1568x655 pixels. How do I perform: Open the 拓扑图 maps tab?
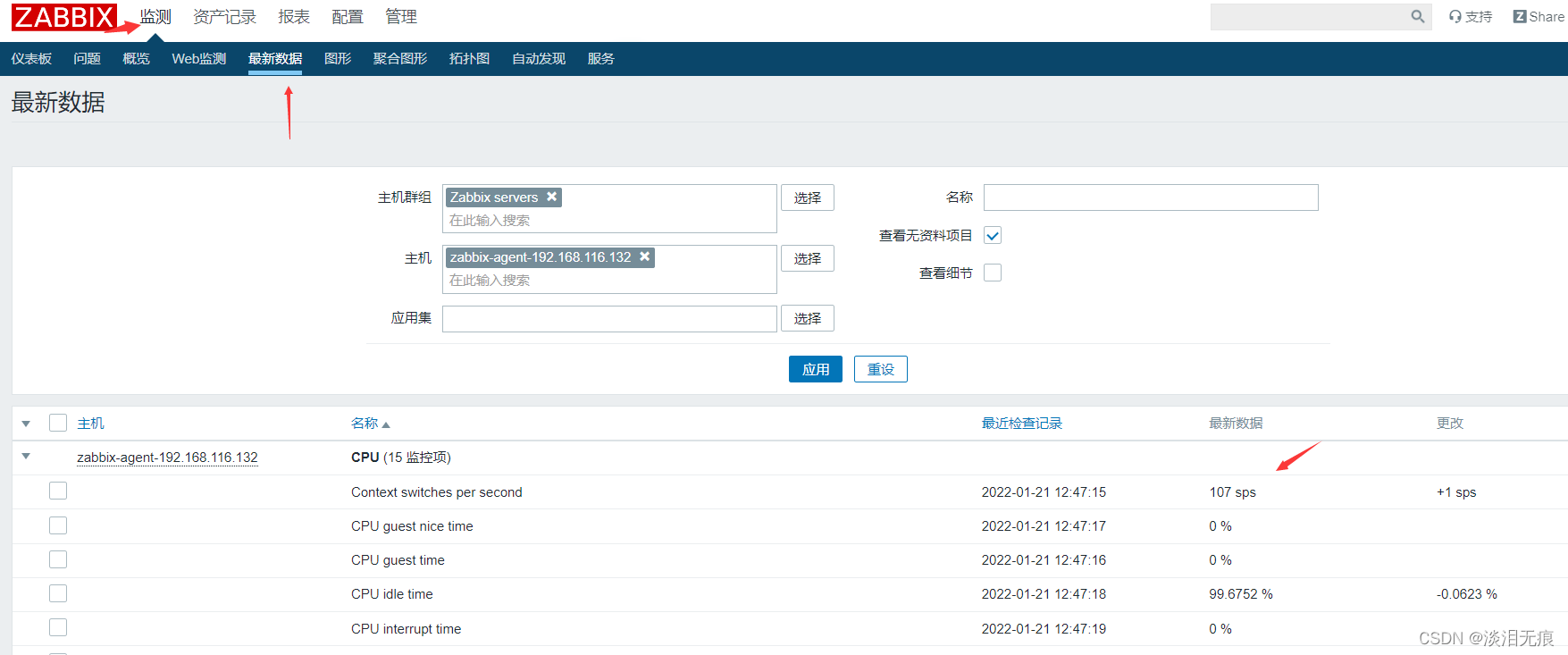click(x=470, y=58)
